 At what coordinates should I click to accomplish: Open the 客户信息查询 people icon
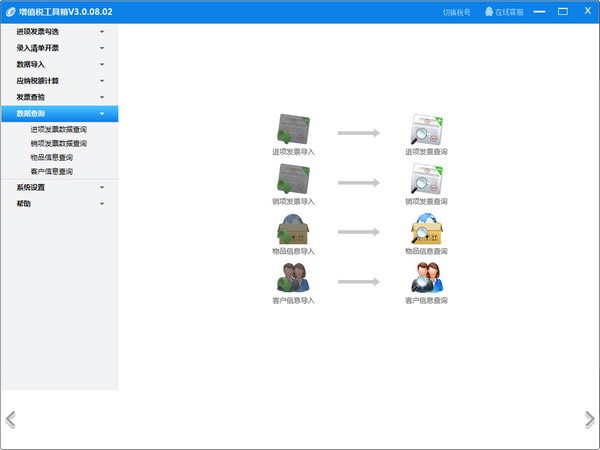tap(426, 278)
